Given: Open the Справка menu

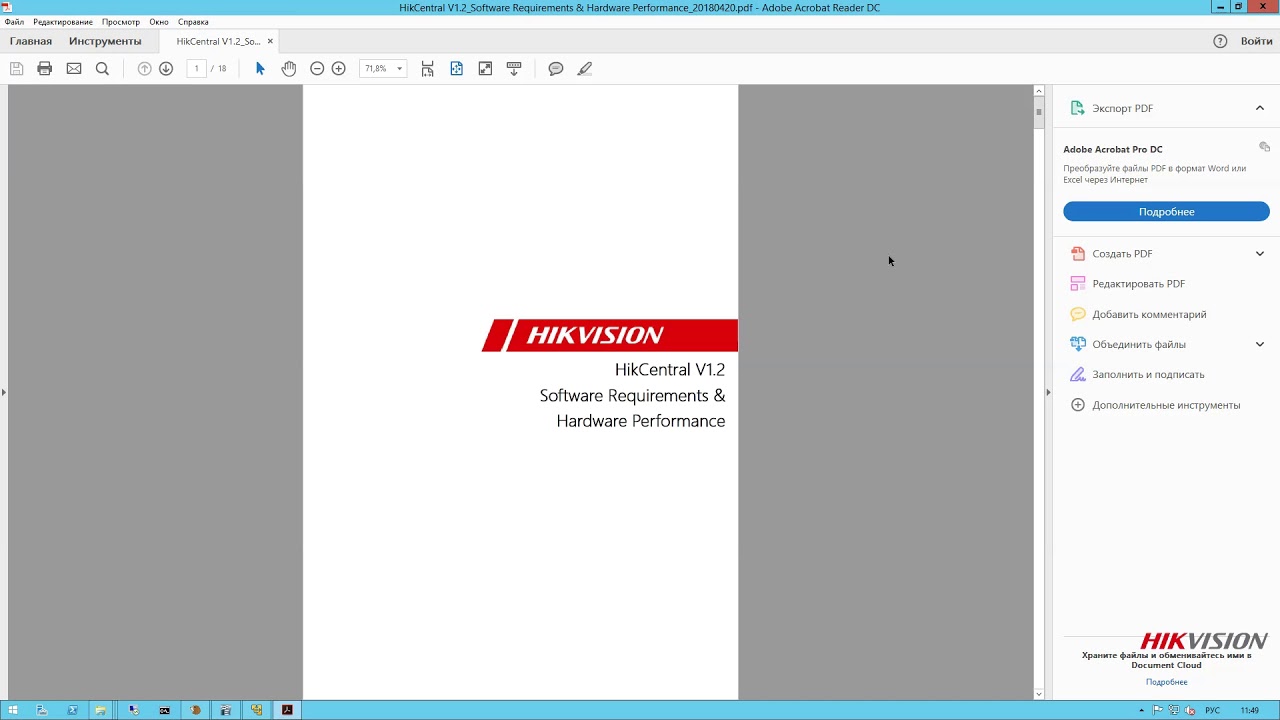Looking at the screenshot, I should pos(193,22).
